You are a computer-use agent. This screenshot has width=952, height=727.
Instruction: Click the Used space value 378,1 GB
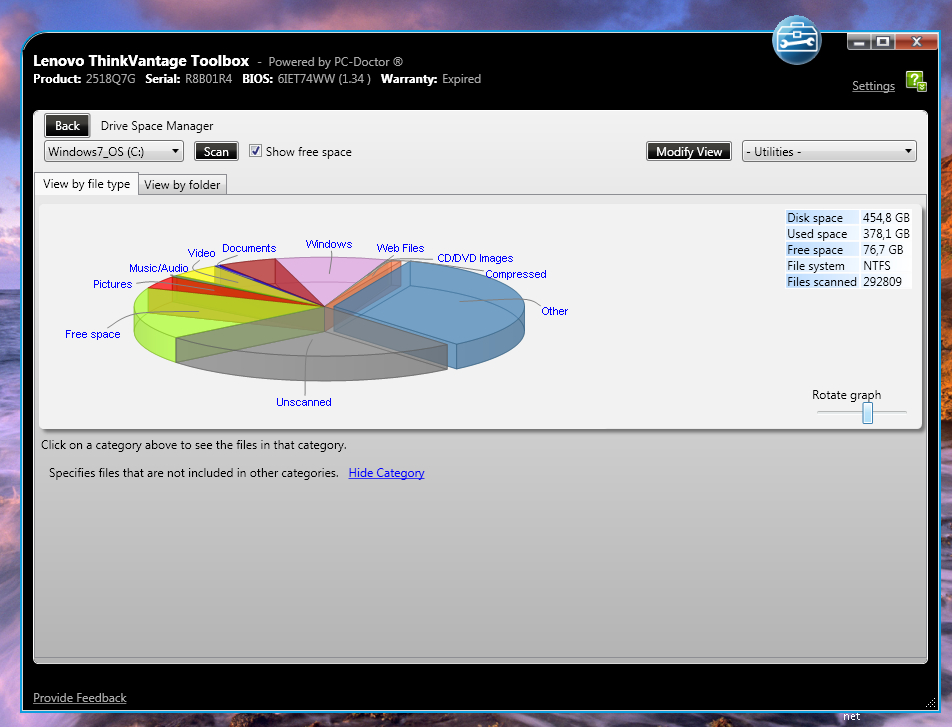(886, 234)
